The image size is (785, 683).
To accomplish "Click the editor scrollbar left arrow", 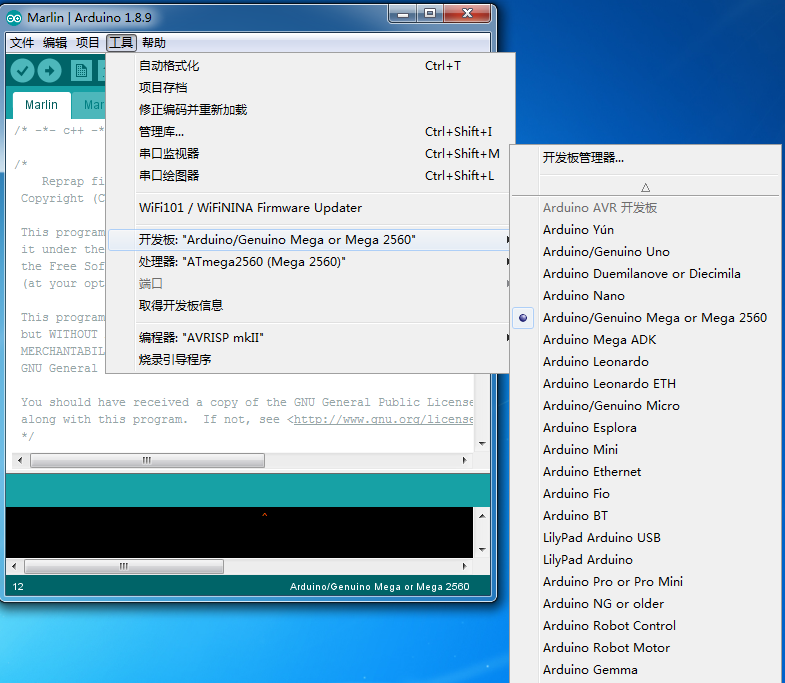I will point(20,461).
